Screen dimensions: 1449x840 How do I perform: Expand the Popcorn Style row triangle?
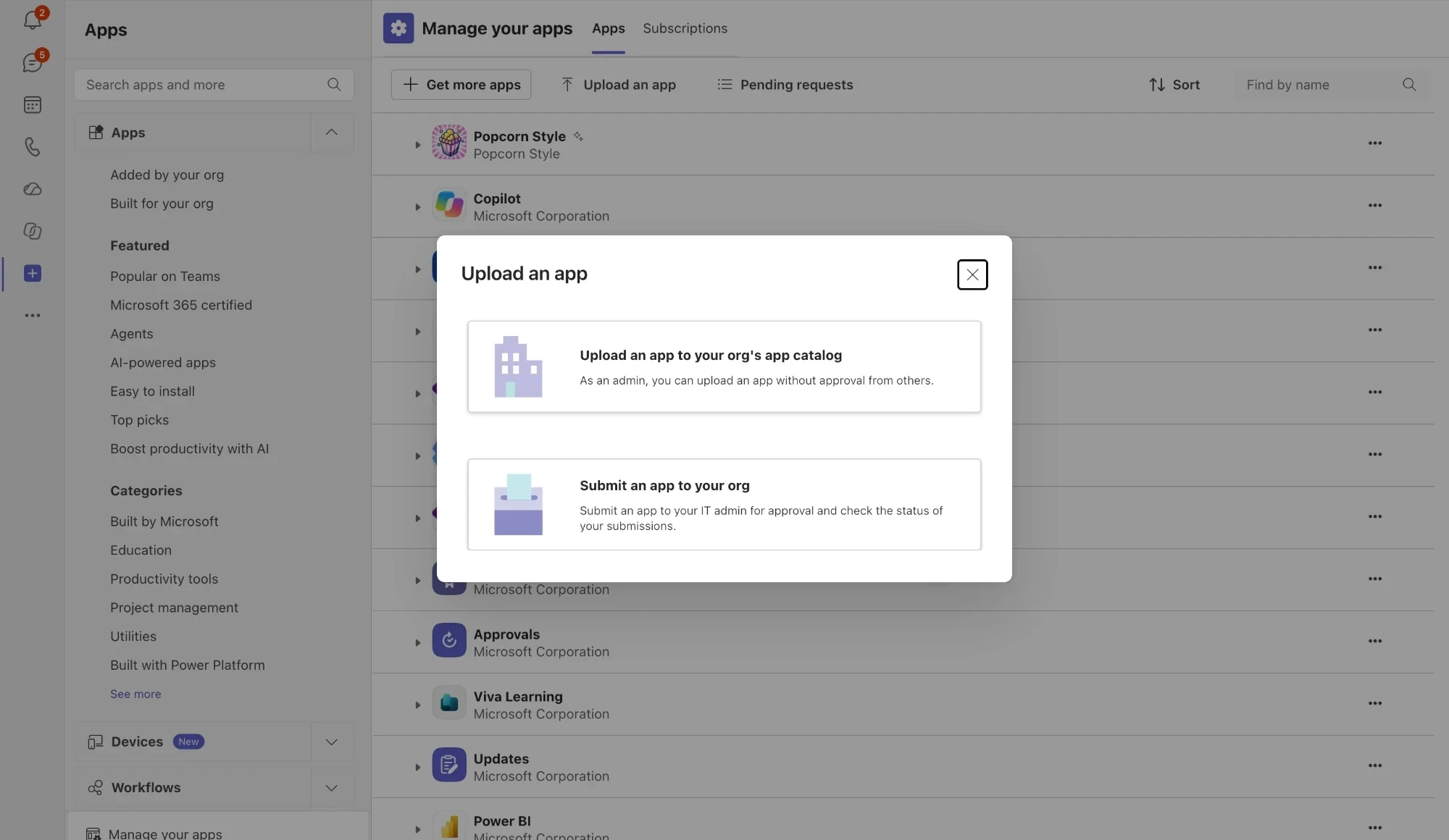(417, 145)
